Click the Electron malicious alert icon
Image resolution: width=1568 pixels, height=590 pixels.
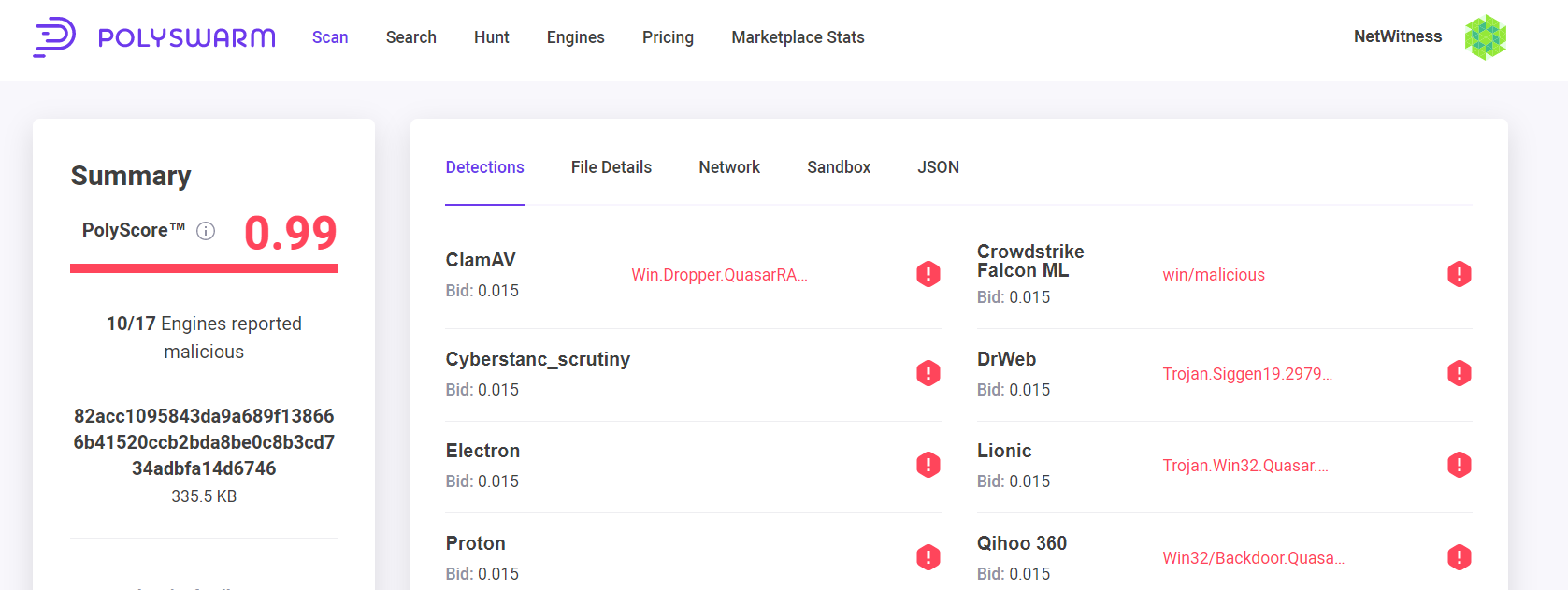click(x=928, y=465)
